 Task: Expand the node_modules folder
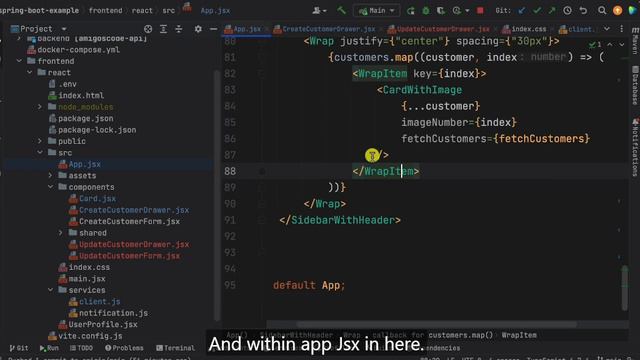[x=40, y=107]
